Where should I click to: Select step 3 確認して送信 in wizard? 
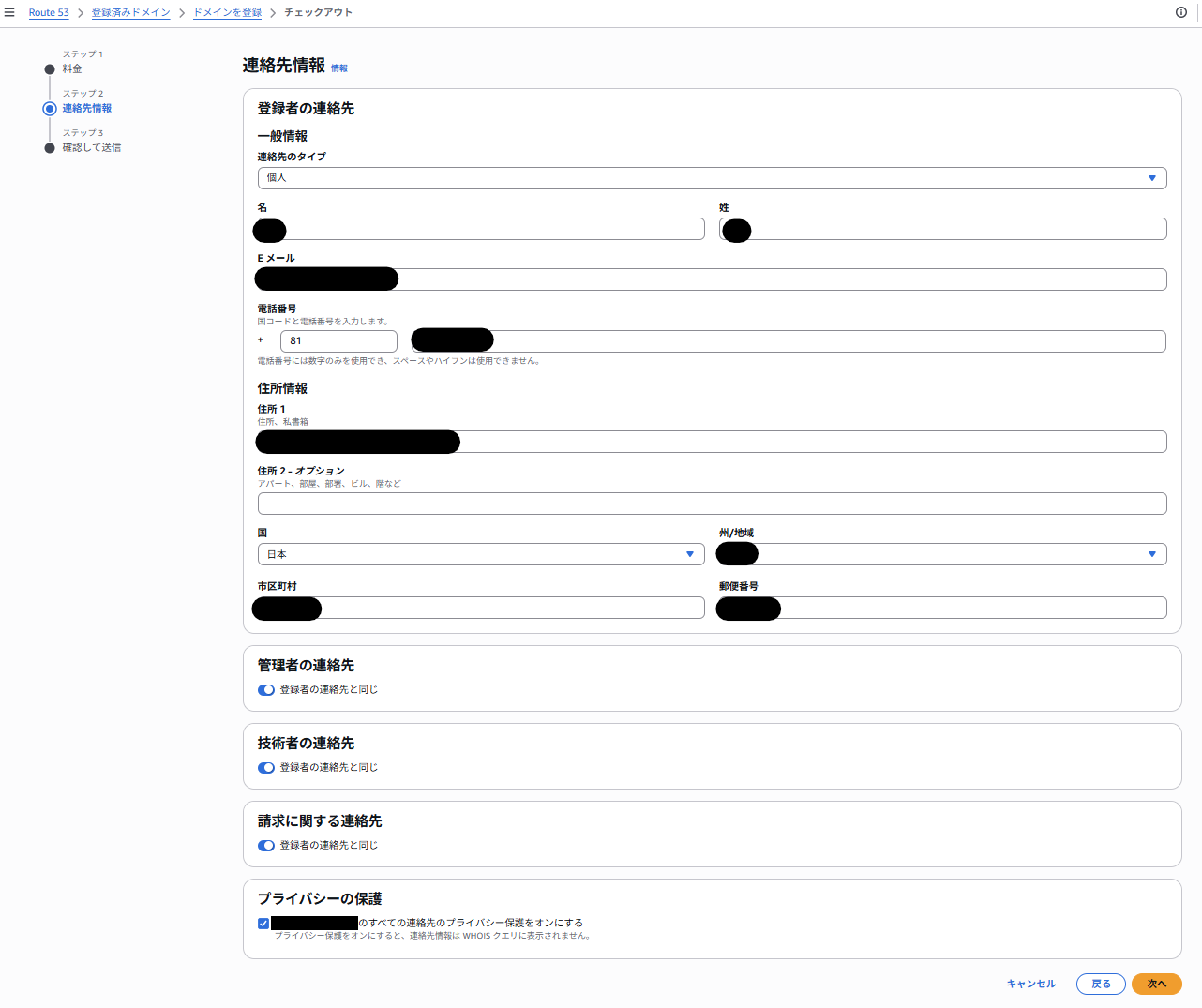coord(91,147)
